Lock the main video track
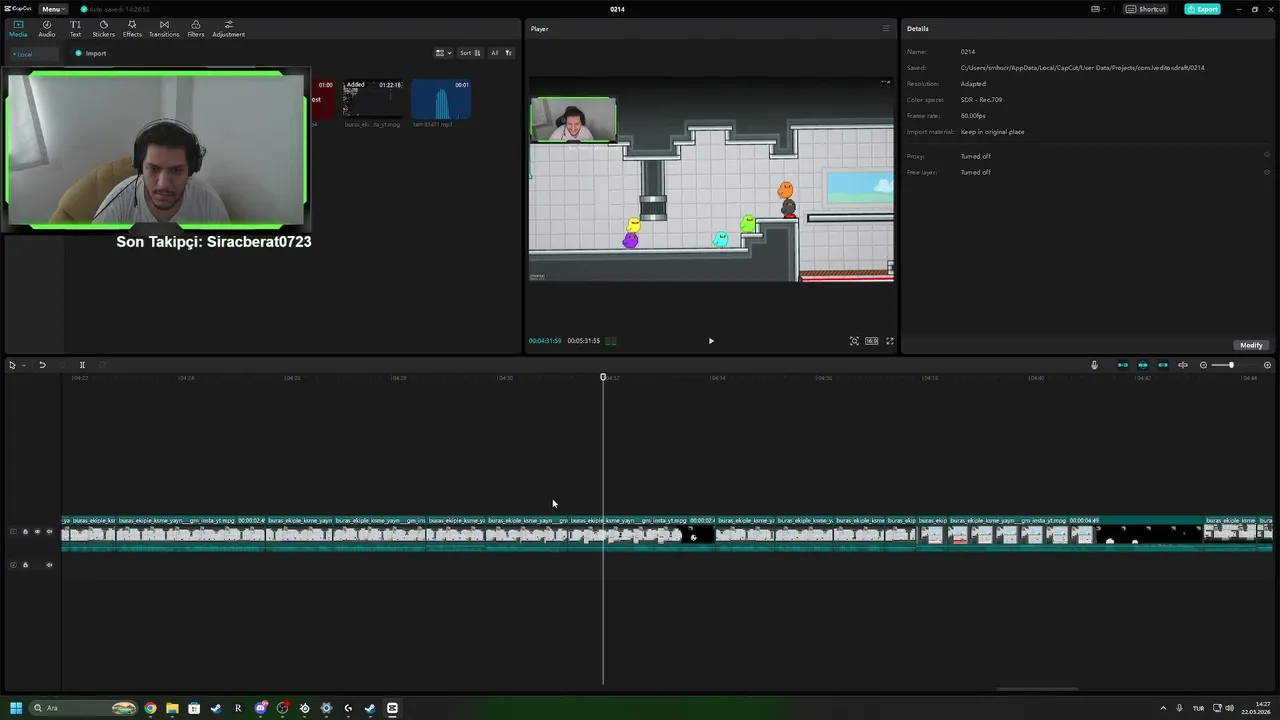This screenshot has width=1280, height=720. (25, 532)
